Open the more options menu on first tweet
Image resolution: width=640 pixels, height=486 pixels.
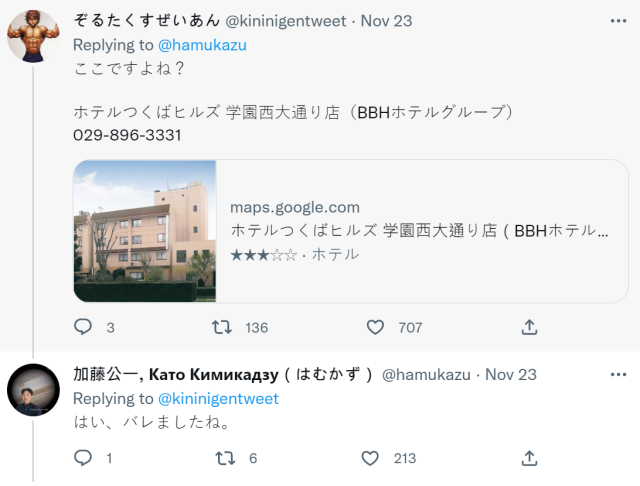[617, 20]
